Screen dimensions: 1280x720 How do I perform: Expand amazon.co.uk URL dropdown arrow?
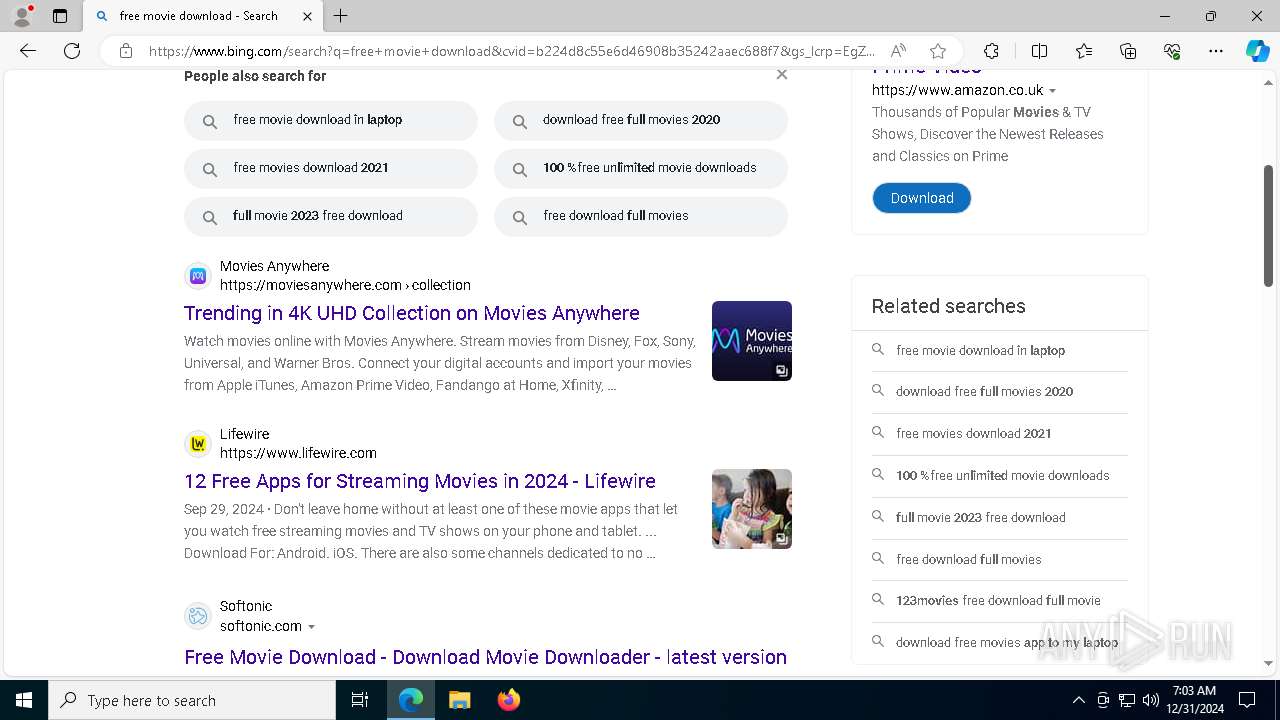pyautogui.click(x=1052, y=91)
